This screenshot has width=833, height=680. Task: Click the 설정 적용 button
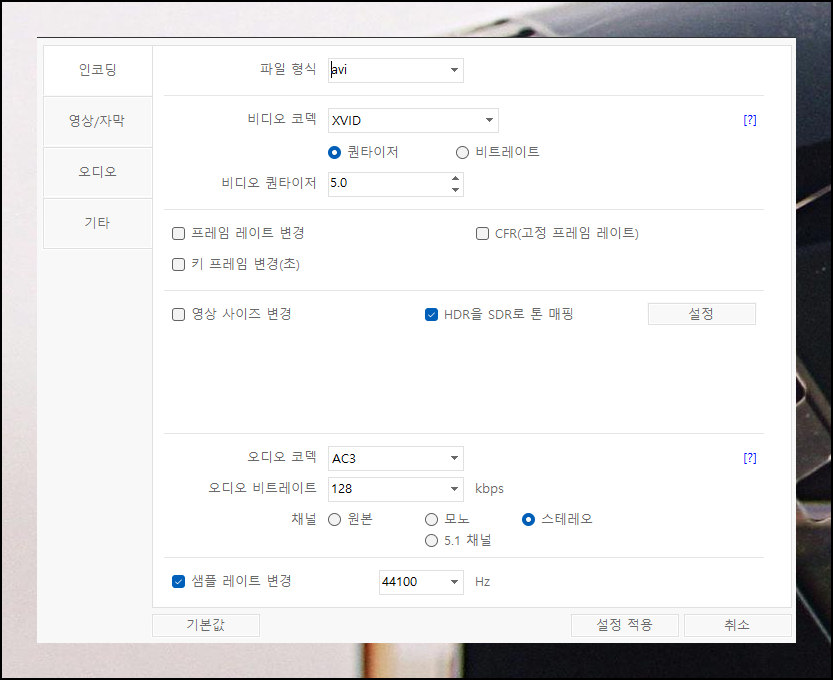pos(625,625)
